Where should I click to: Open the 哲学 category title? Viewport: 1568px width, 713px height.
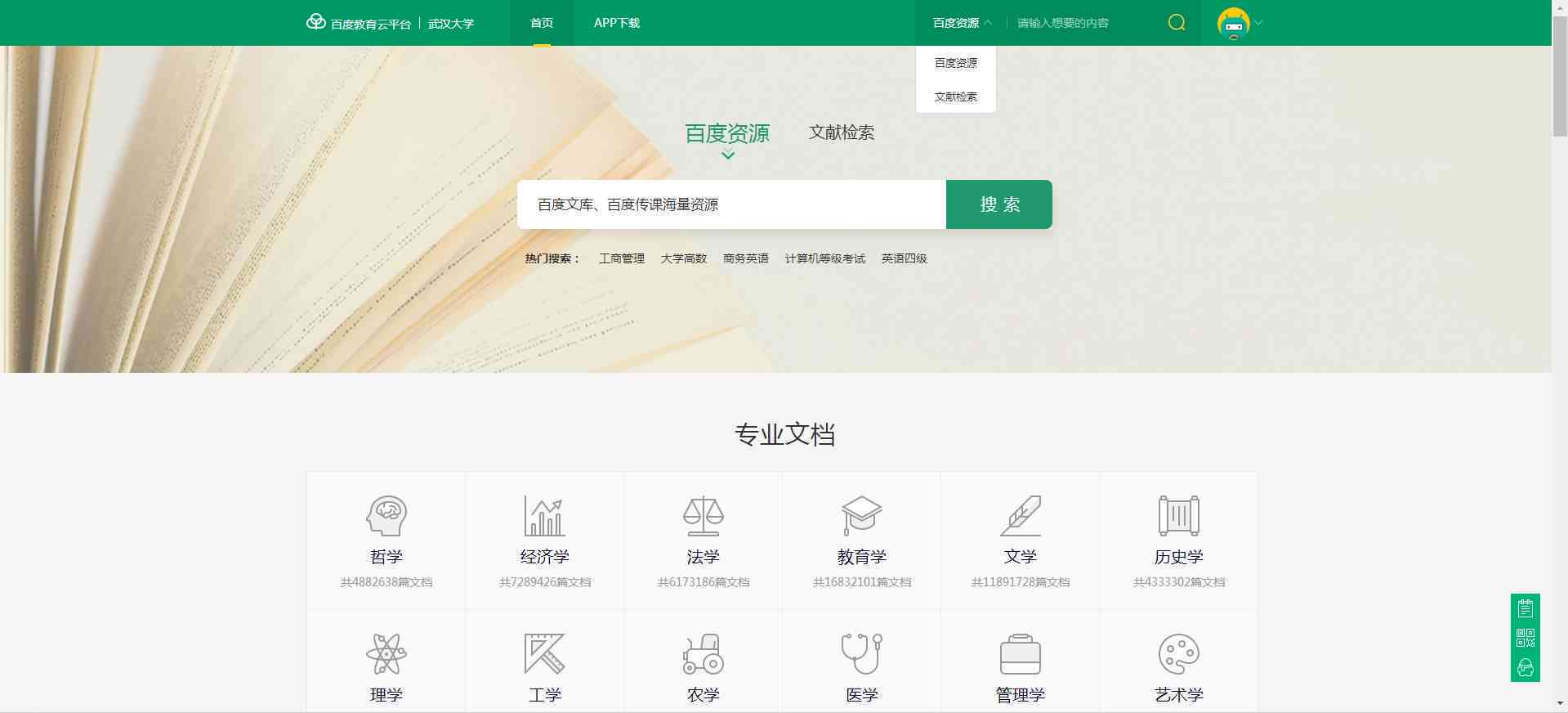(386, 557)
